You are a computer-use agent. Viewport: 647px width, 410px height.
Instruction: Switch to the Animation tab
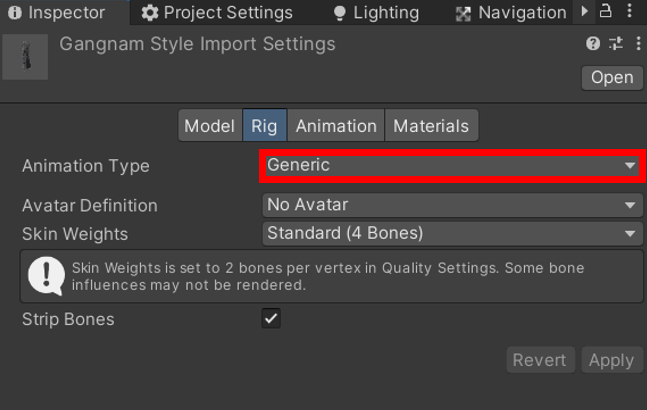(x=336, y=125)
